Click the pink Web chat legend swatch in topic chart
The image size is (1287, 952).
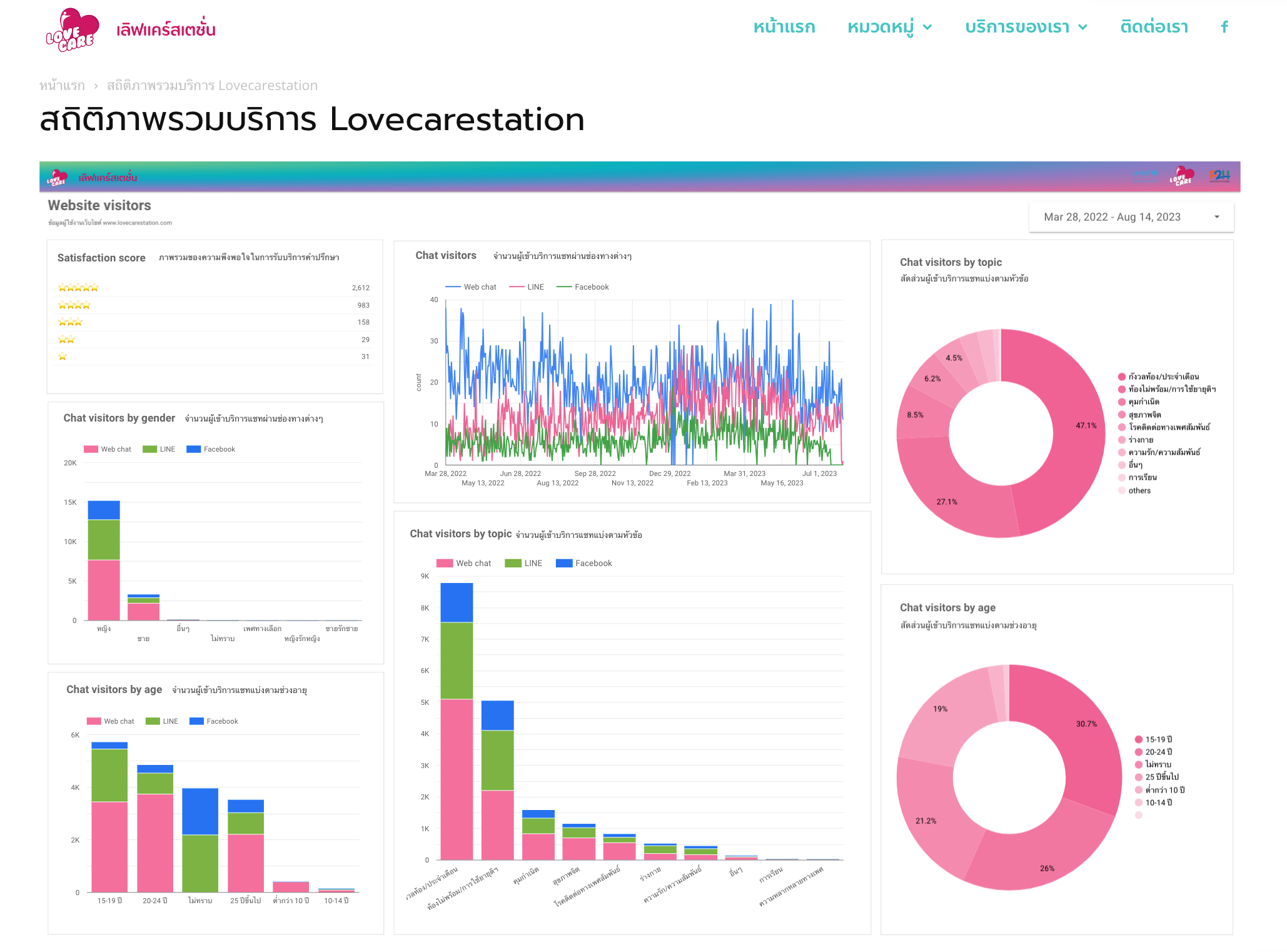[x=445, y=562]
